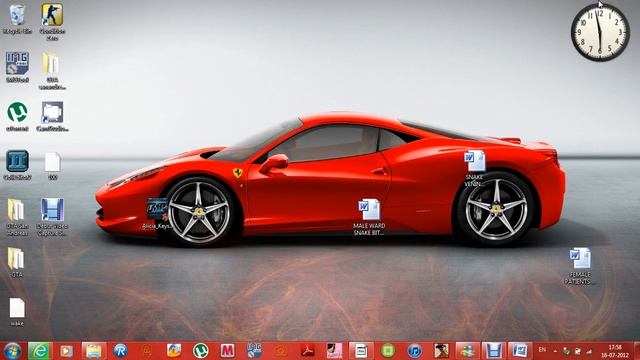The image size is (640, 360).
Task: Open network signal tray icon
Action: coord(589,351)
